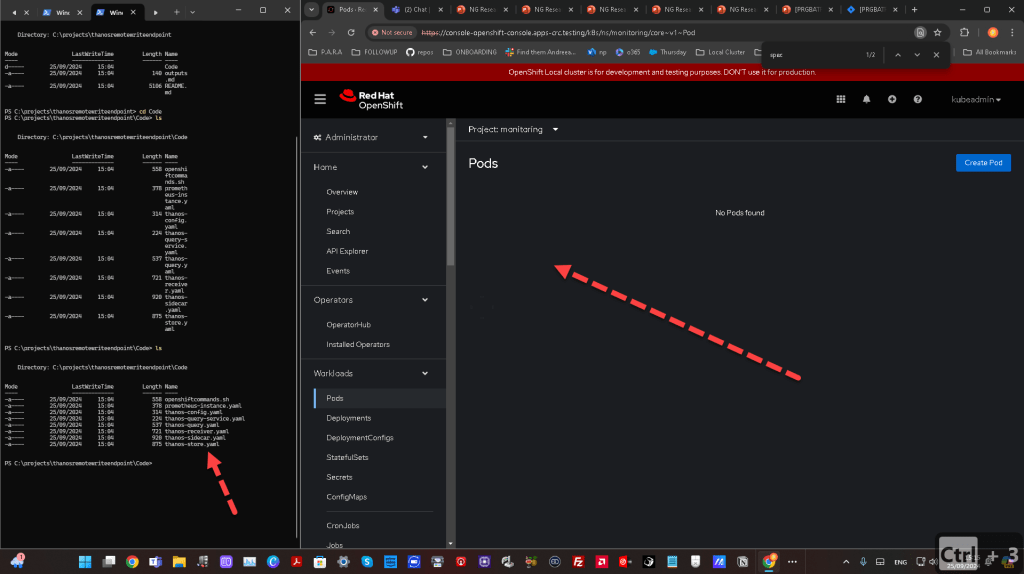Open CronJobs in the sidebar
1024x574 pixels.
point(343,526)
